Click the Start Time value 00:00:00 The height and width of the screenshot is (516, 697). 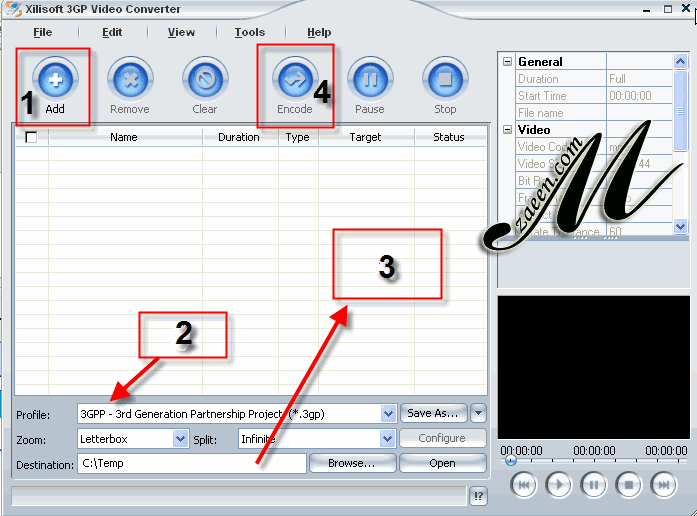tap(630, 96)
